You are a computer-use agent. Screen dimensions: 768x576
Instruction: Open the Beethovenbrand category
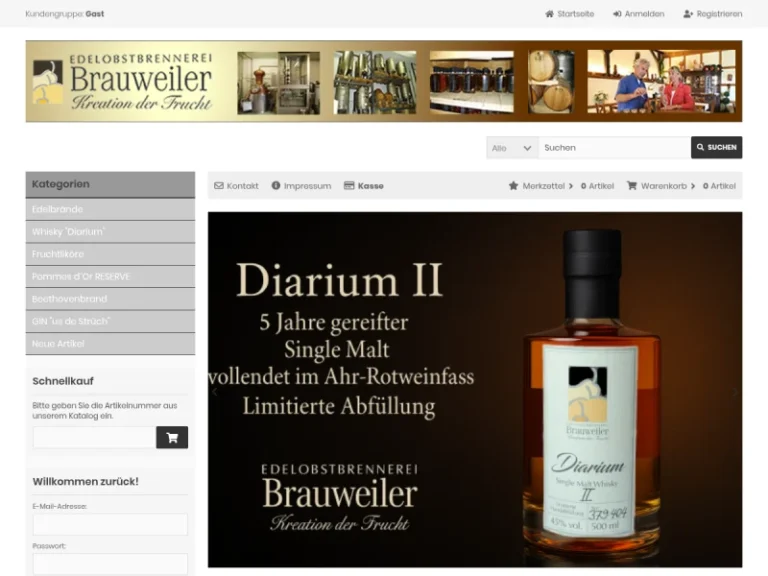(110, 299)
